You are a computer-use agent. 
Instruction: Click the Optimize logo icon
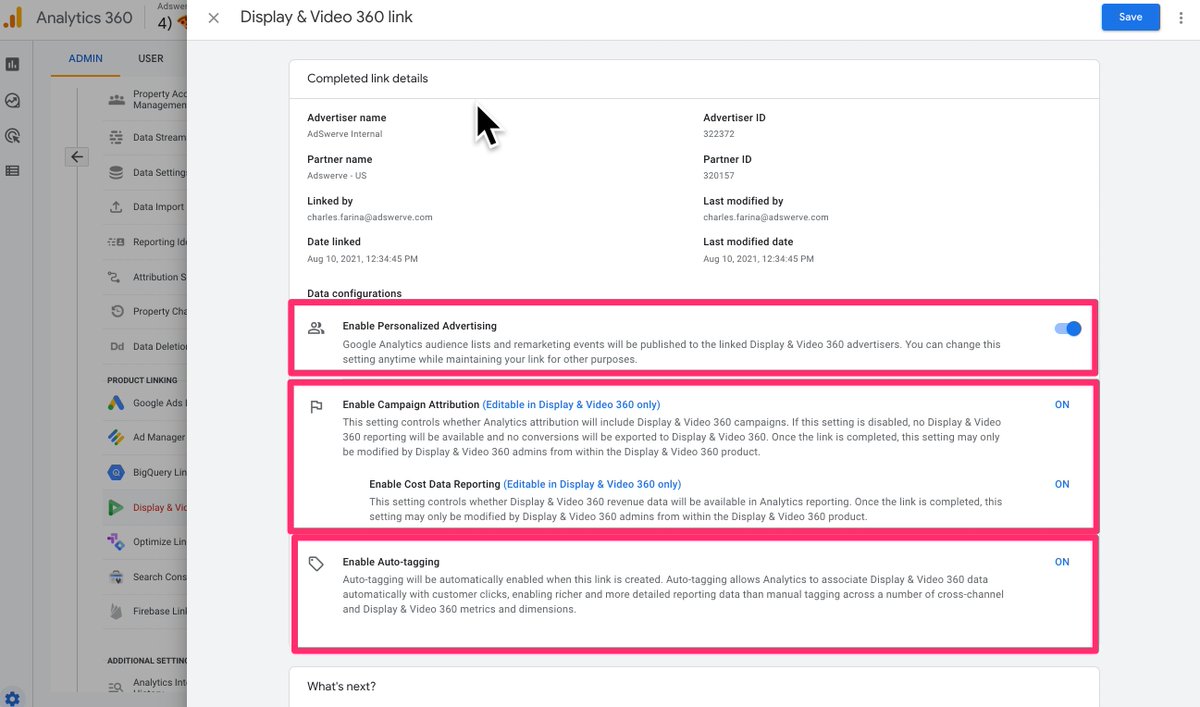point(116,542)
